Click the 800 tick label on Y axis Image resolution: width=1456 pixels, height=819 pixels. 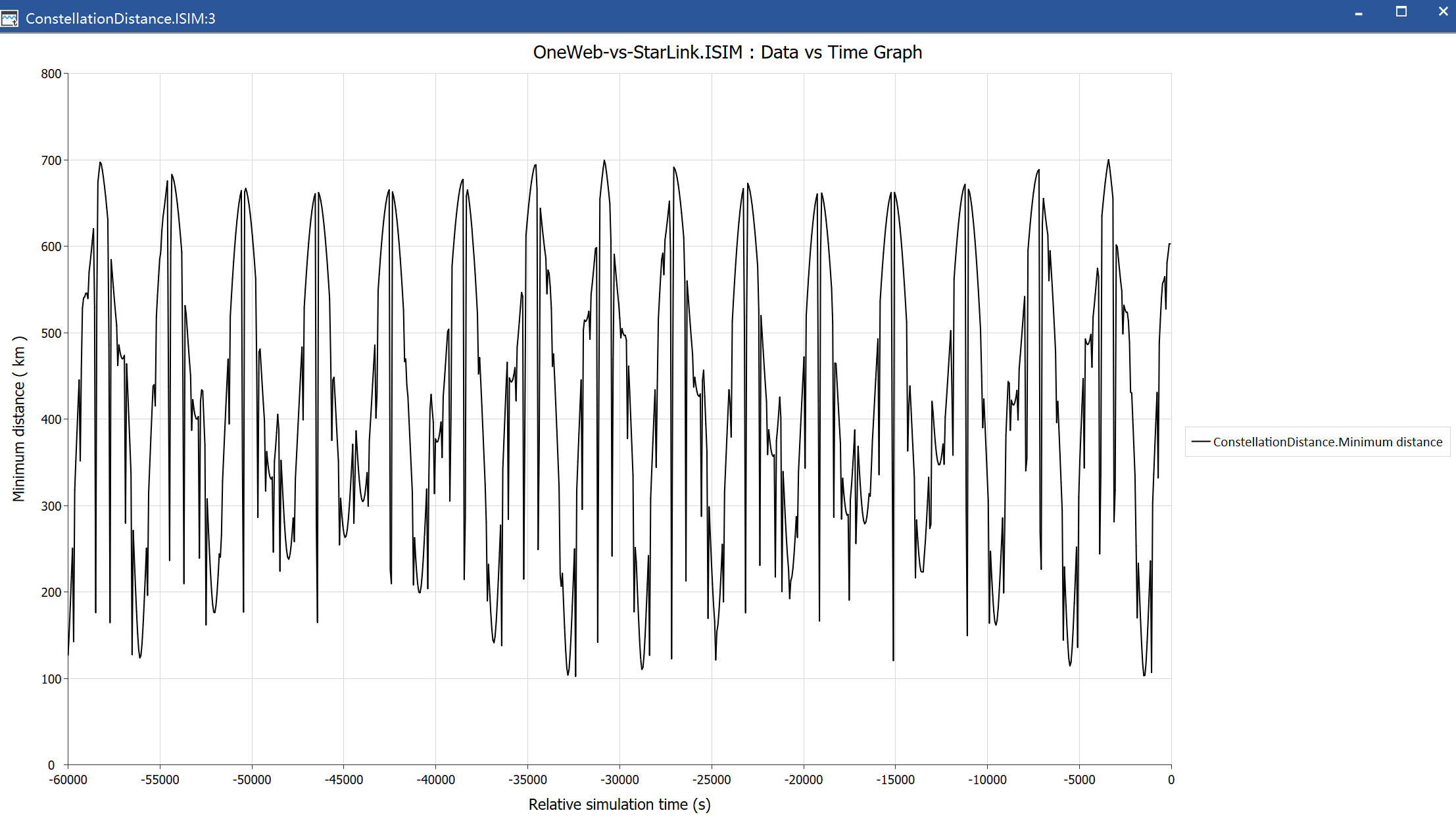51,74
